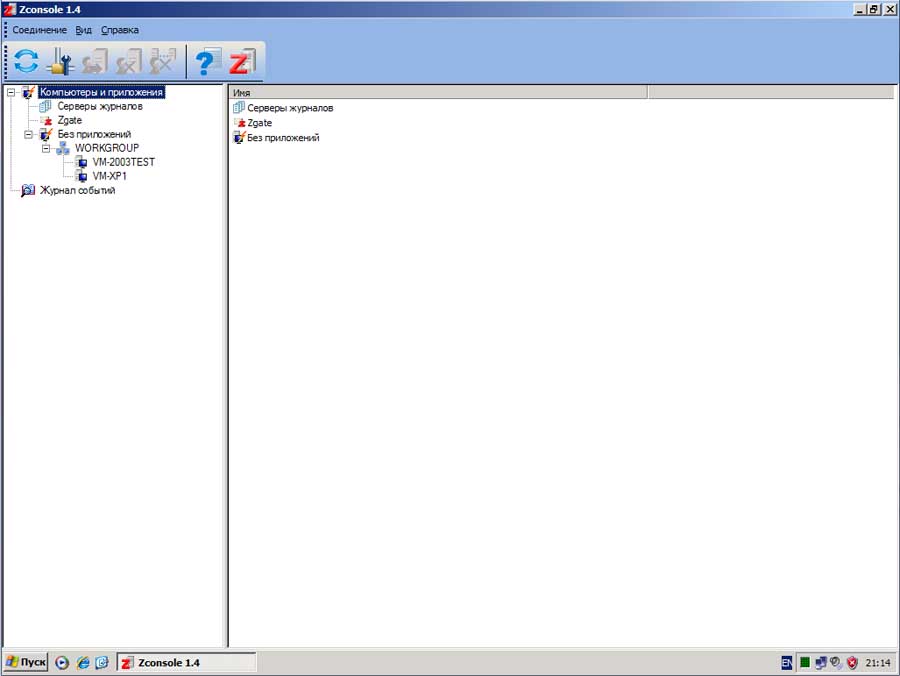This screenshot has height=676, width=900.
Task: Collapse the Компьютеры и приложения tree node
Action: [x=11, y=92]
